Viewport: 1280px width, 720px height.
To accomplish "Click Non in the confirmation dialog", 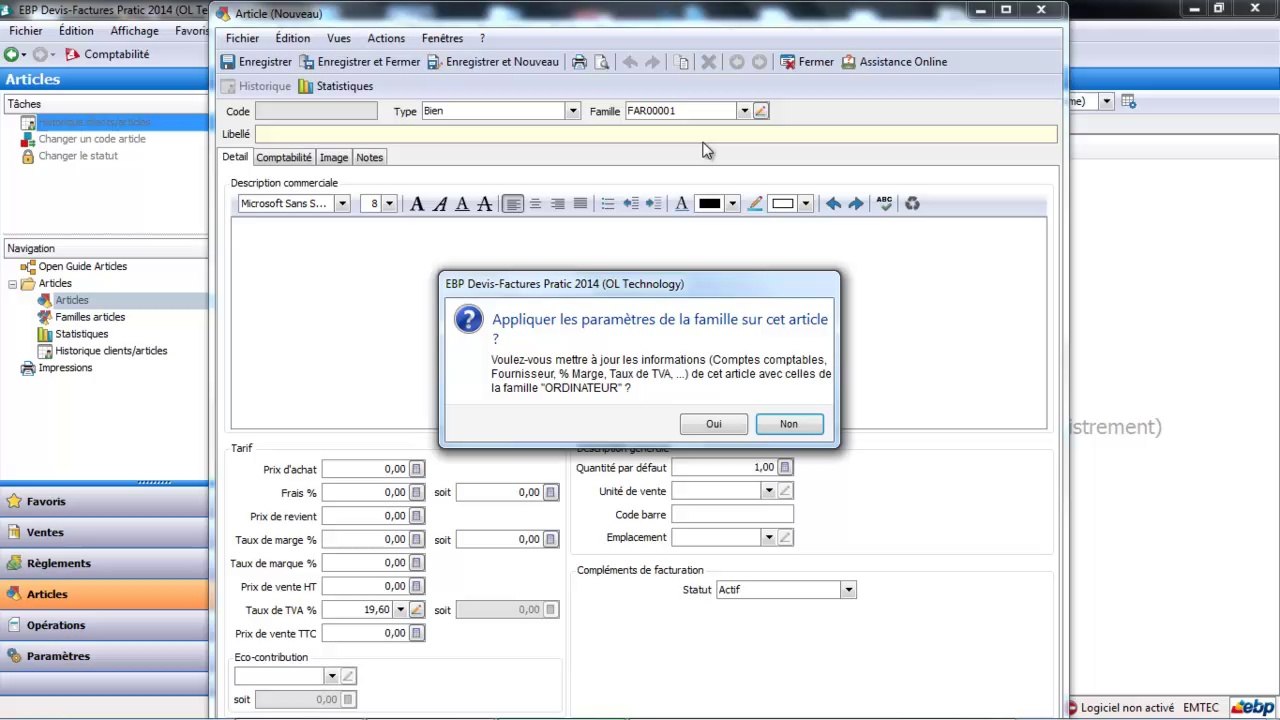I will [789, 424].
